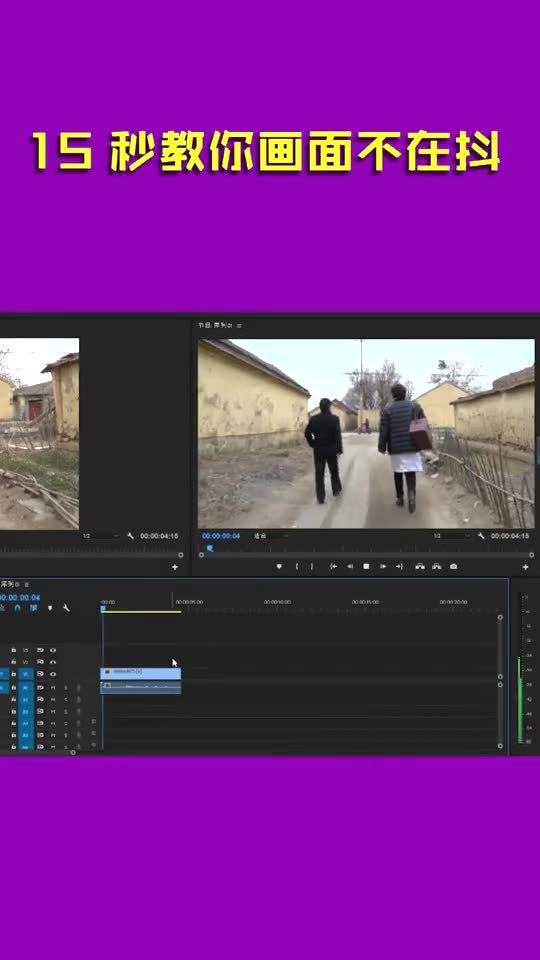Click the Lift button in Program monitor

click(x=419, y=566)
